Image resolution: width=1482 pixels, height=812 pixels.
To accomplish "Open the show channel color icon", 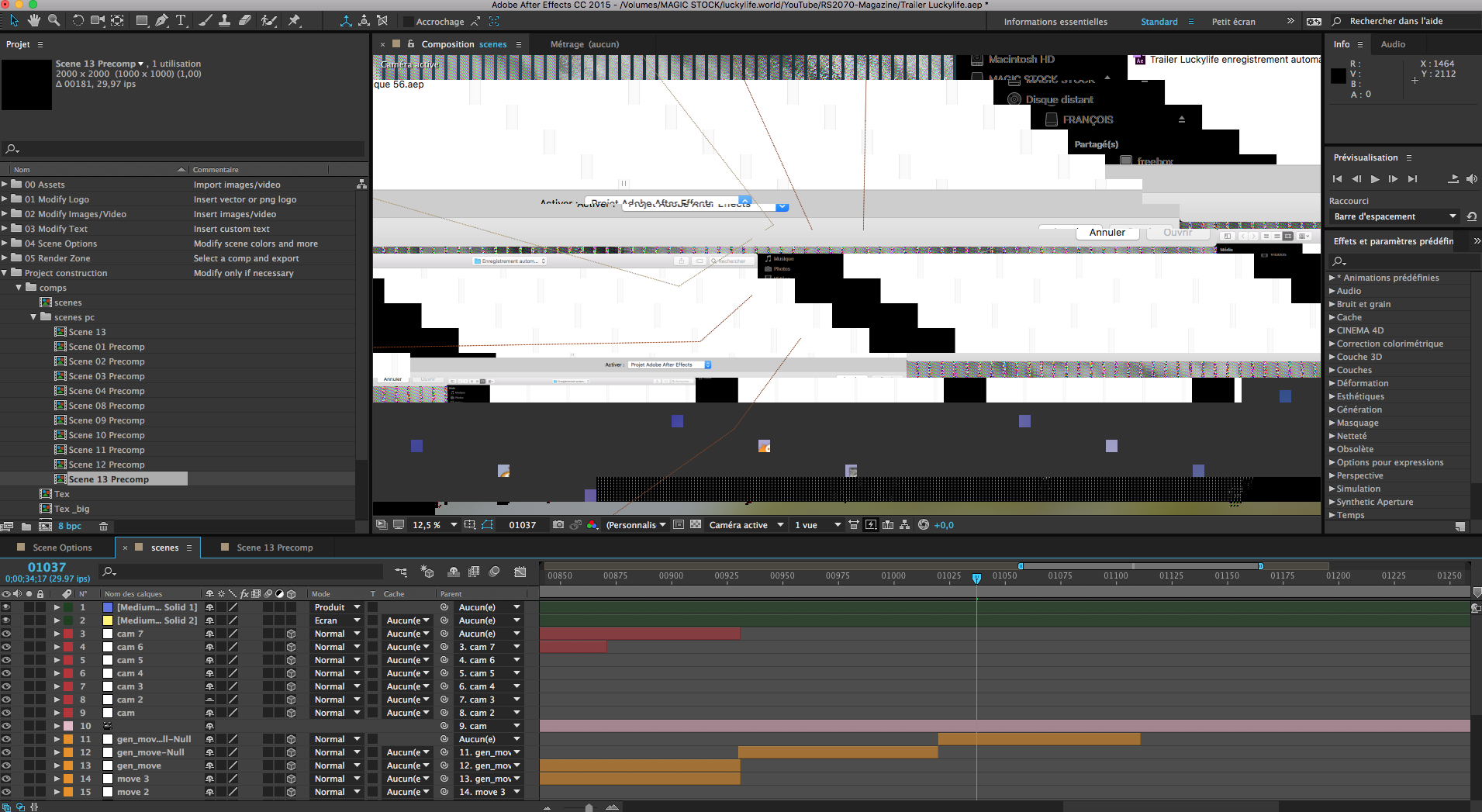I will [592, 525].
